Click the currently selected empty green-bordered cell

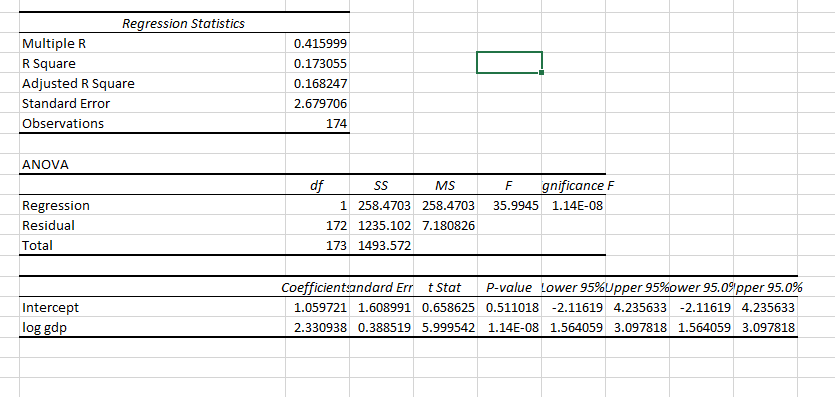click(x=509, y=62)
